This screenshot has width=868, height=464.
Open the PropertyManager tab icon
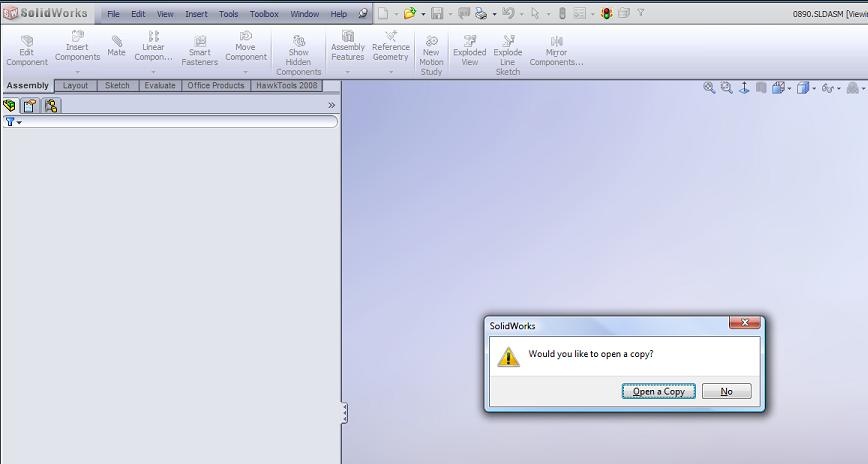tap(29, 105)
